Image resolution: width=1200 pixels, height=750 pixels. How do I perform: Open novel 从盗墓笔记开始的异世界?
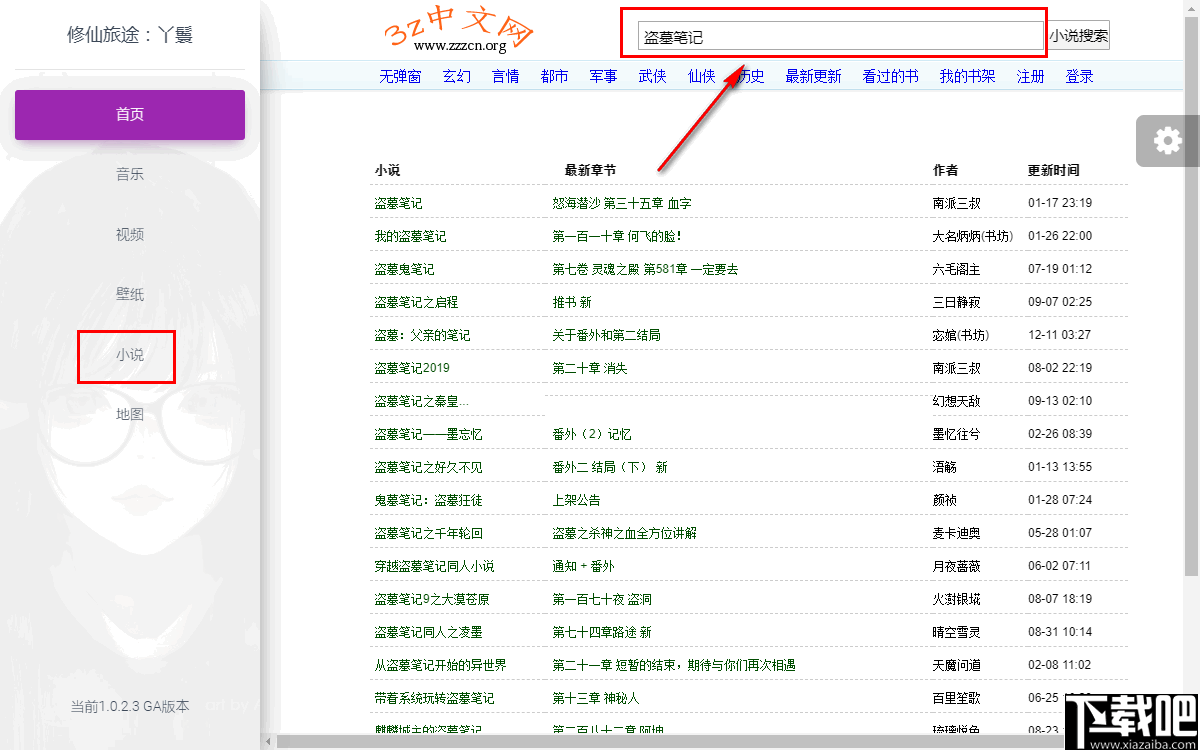(x=441, y=665)
